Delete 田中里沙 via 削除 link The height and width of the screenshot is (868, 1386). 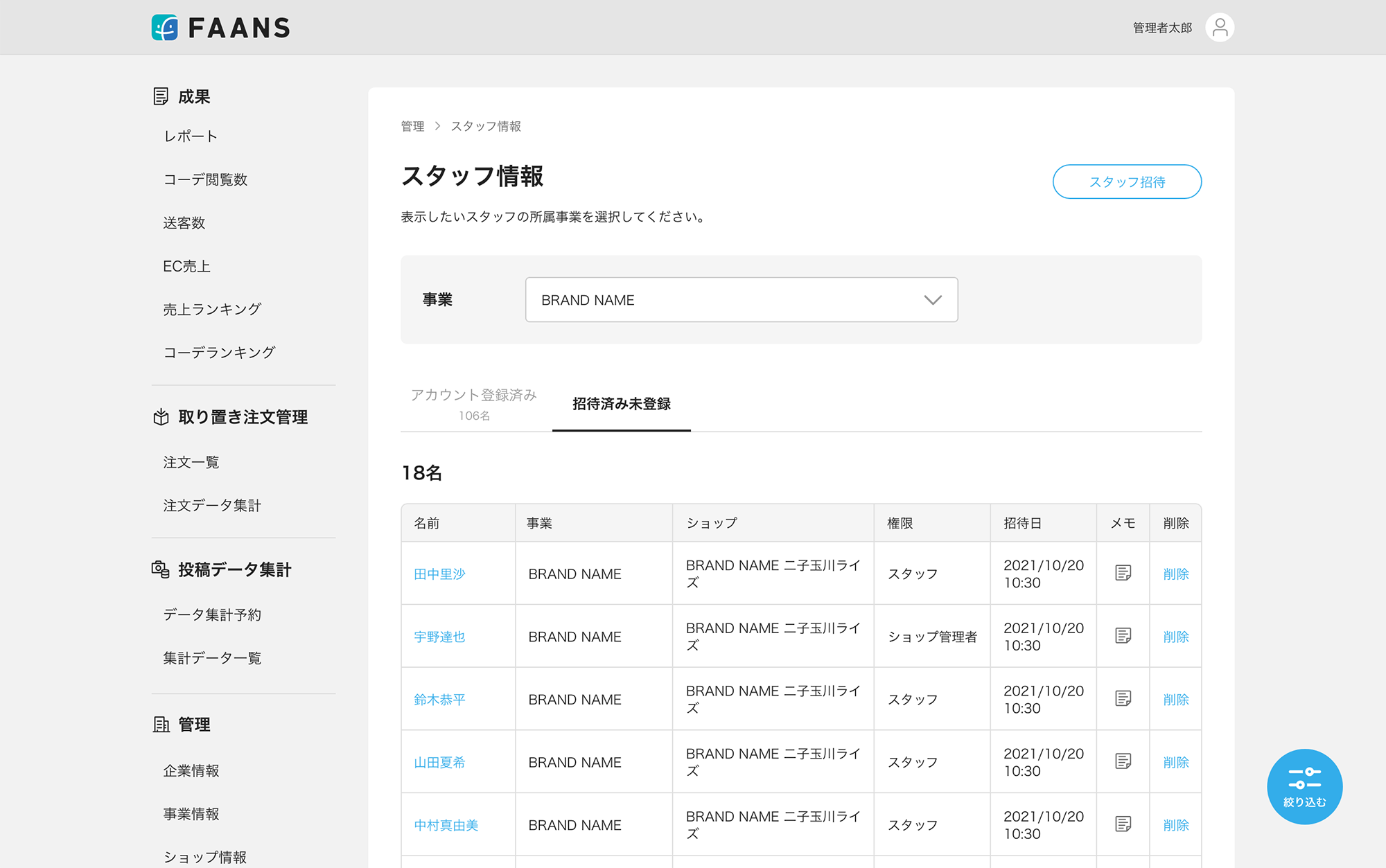tap(1175, 574)
